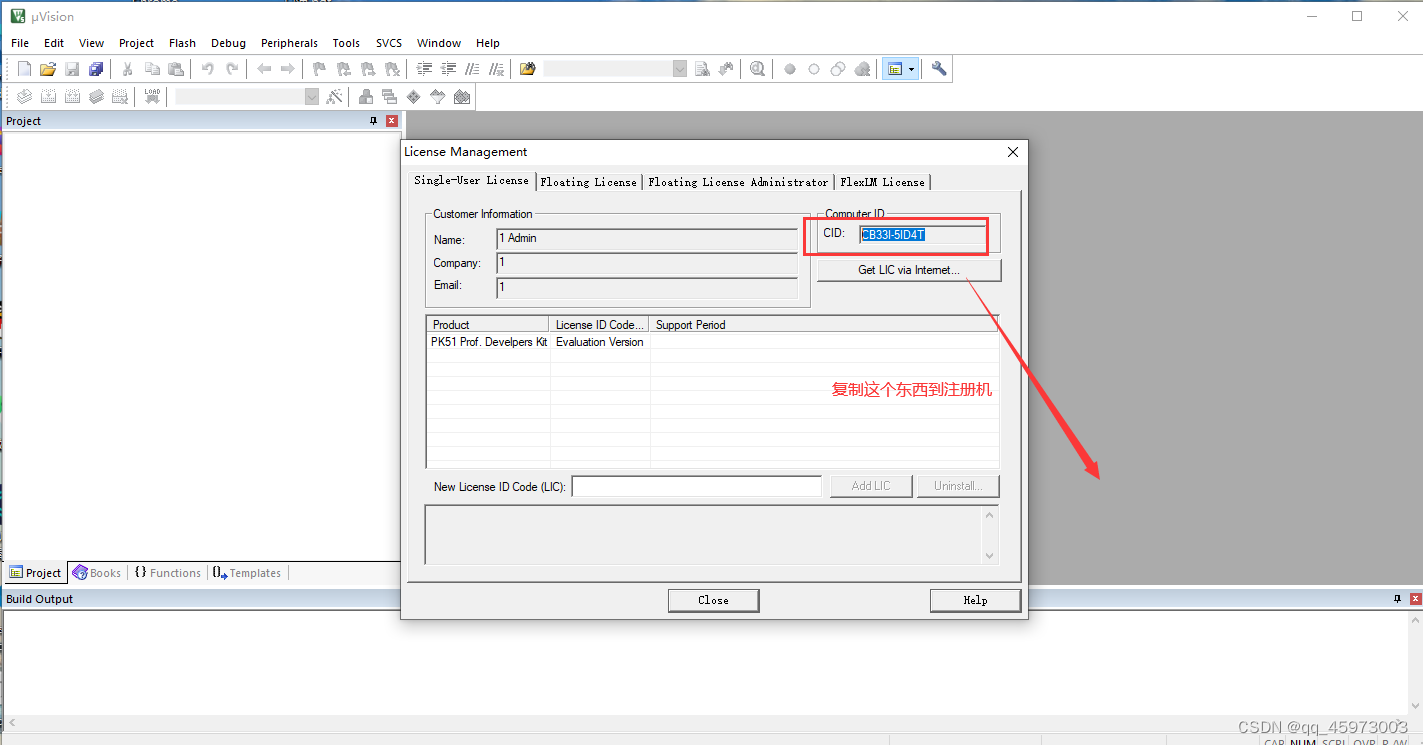Click the Translate file icon
The width and height of the screenshot is (1423, 745).
pos(24,96)
